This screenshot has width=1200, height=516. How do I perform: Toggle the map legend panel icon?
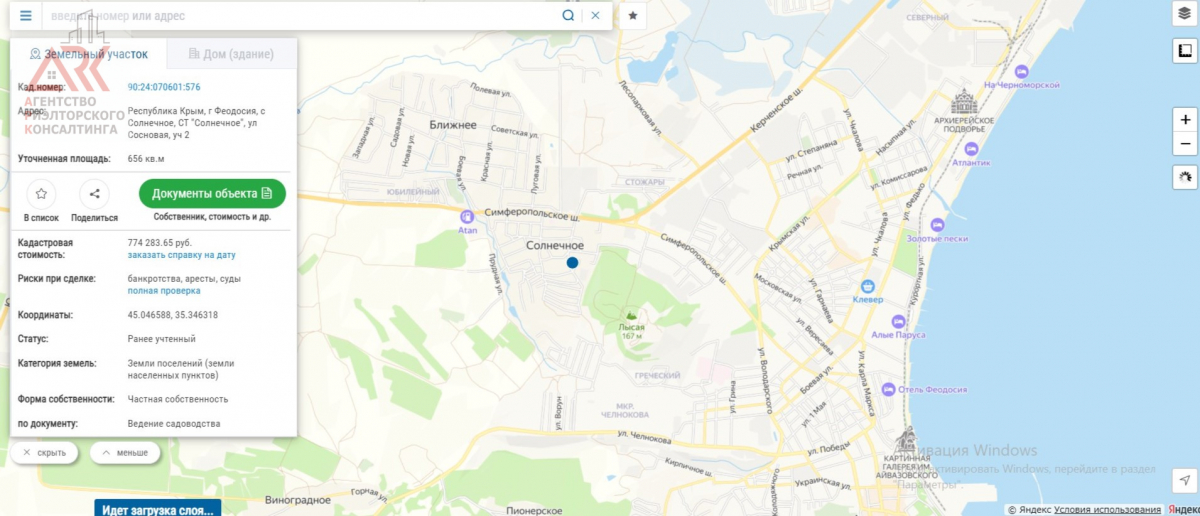pyautogui.click(x=1185, y=51)
